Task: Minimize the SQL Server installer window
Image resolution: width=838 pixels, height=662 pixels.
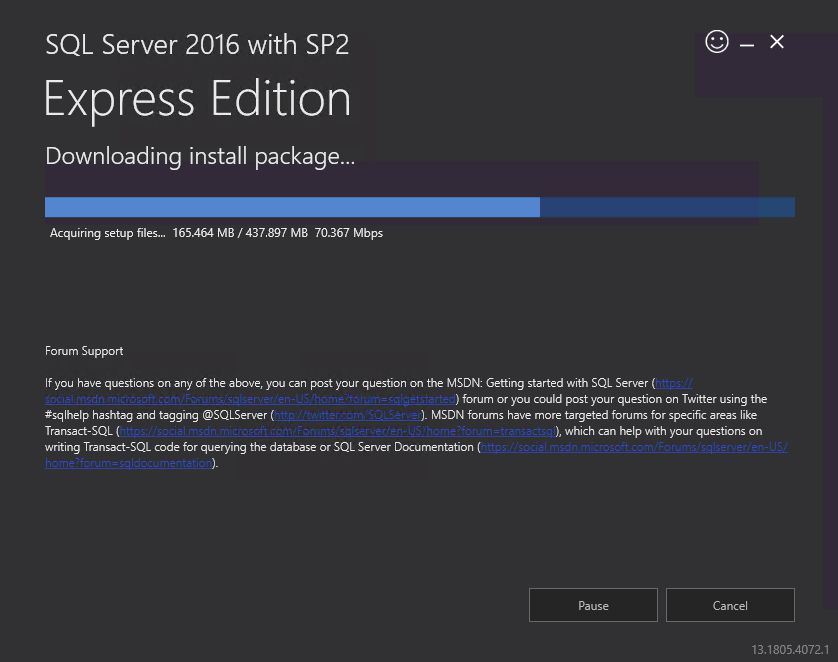Action: (x=747, y=45)
